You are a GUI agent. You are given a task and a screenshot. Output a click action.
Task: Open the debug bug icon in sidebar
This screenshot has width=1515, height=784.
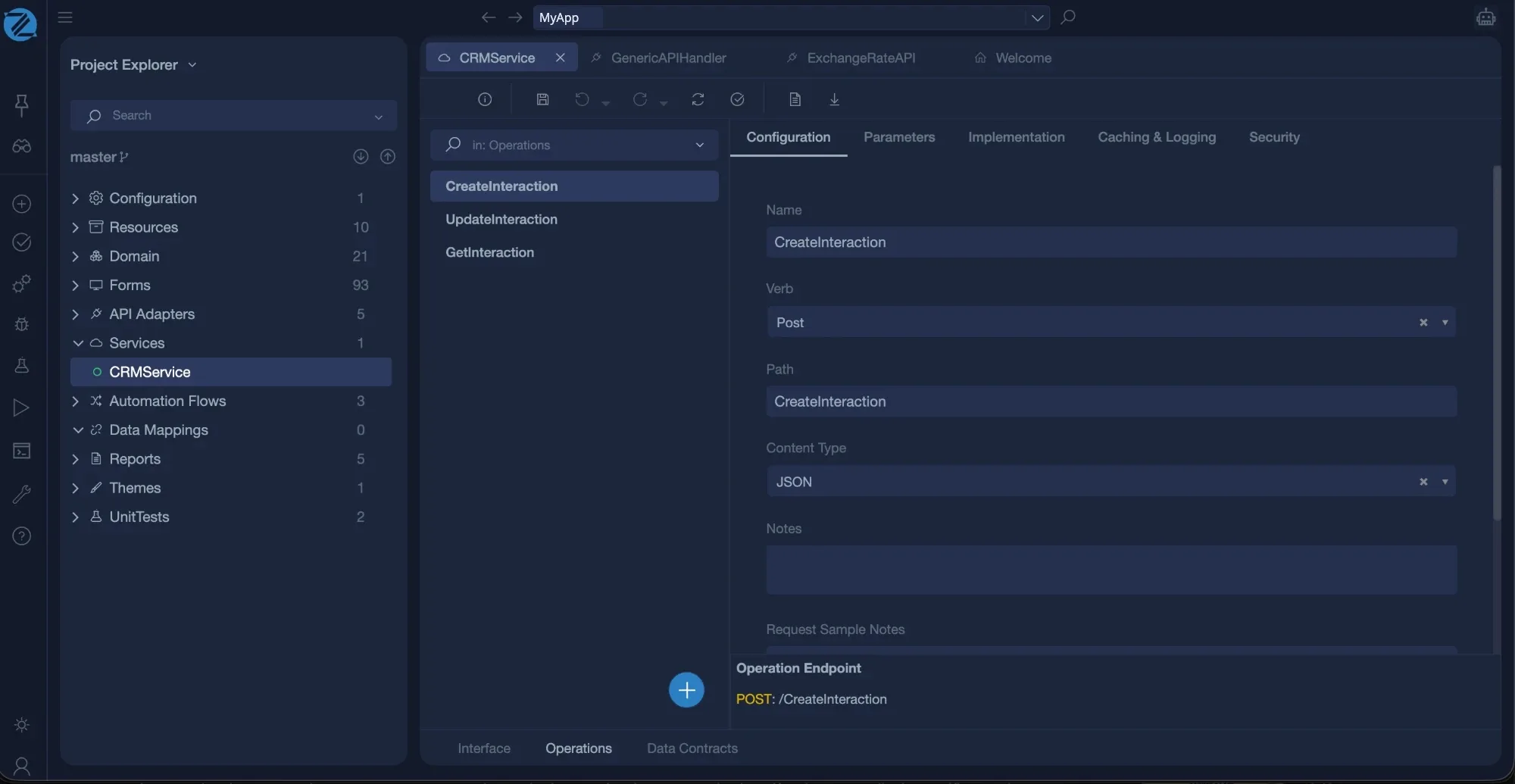tap(22, 324)
